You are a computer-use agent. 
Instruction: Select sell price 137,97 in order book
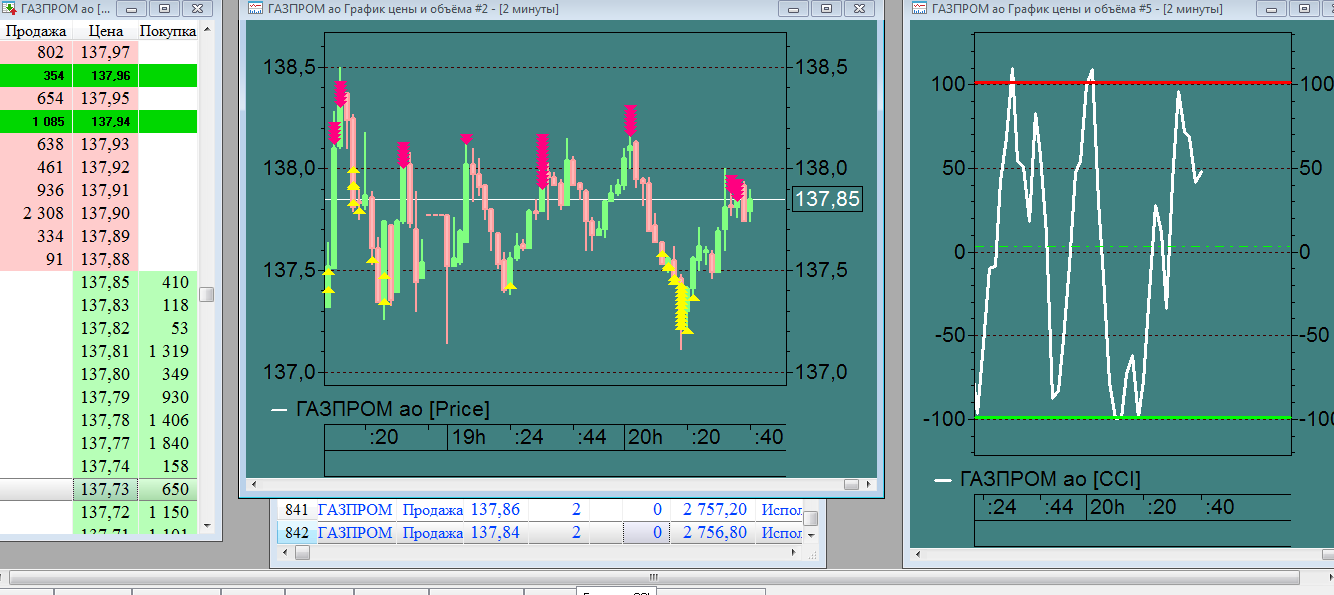(105, 52)
